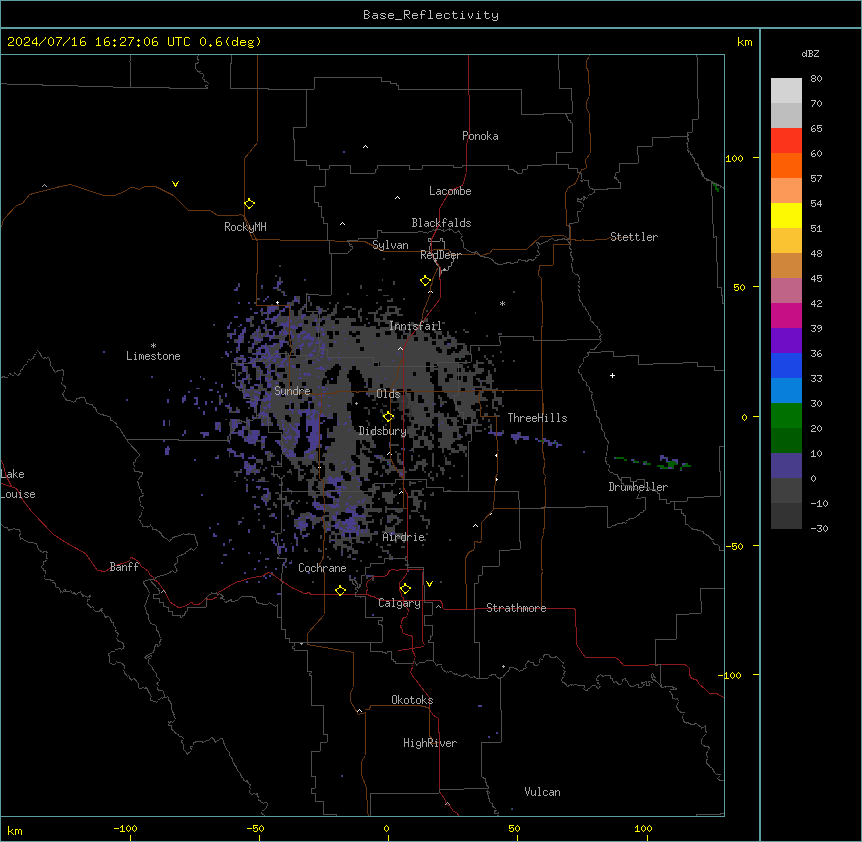Viewport: 862px width, 842px height.
Task: Click the -30 value in dBZ legend
Action: coord(819,528)
